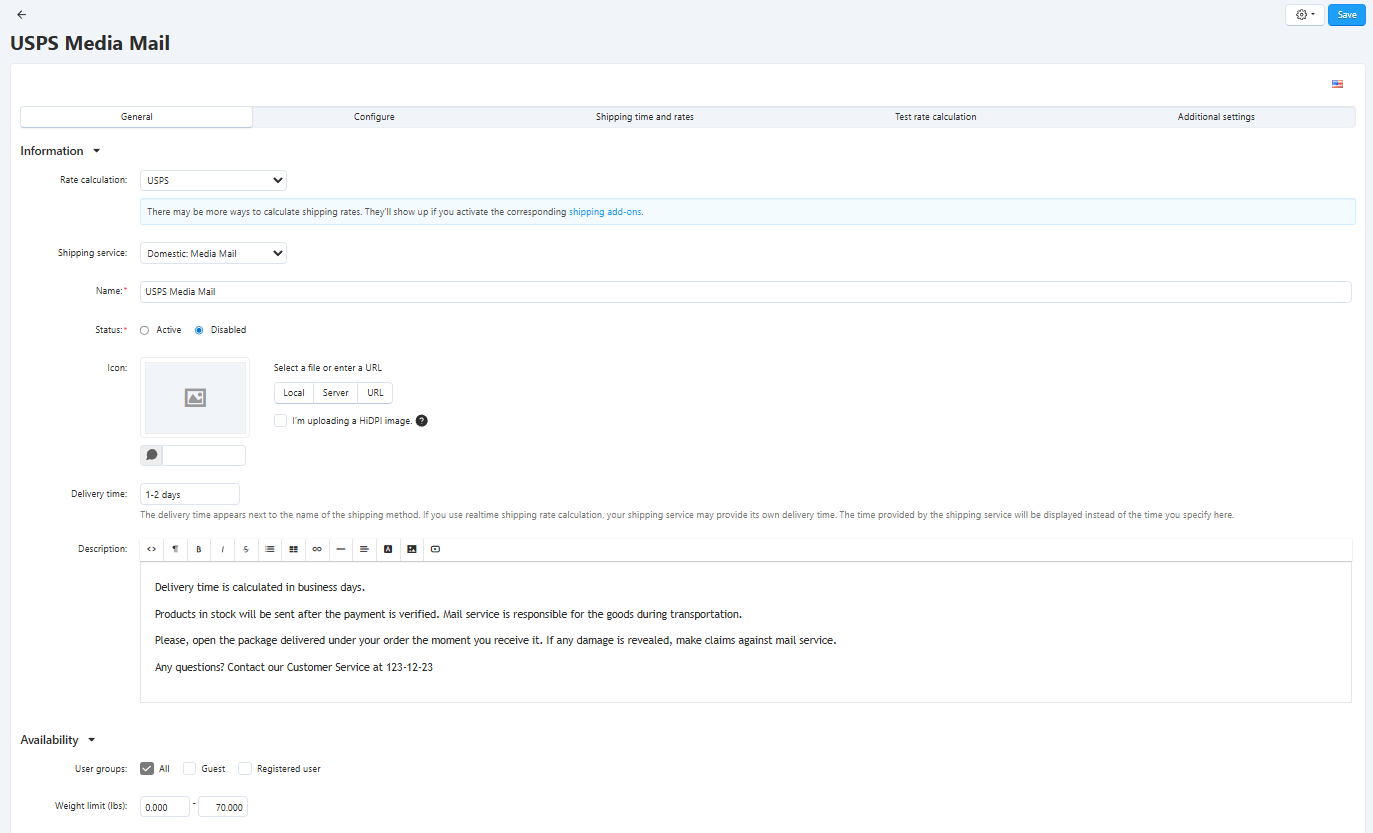Choose Local file upload button

coord(294,393)
